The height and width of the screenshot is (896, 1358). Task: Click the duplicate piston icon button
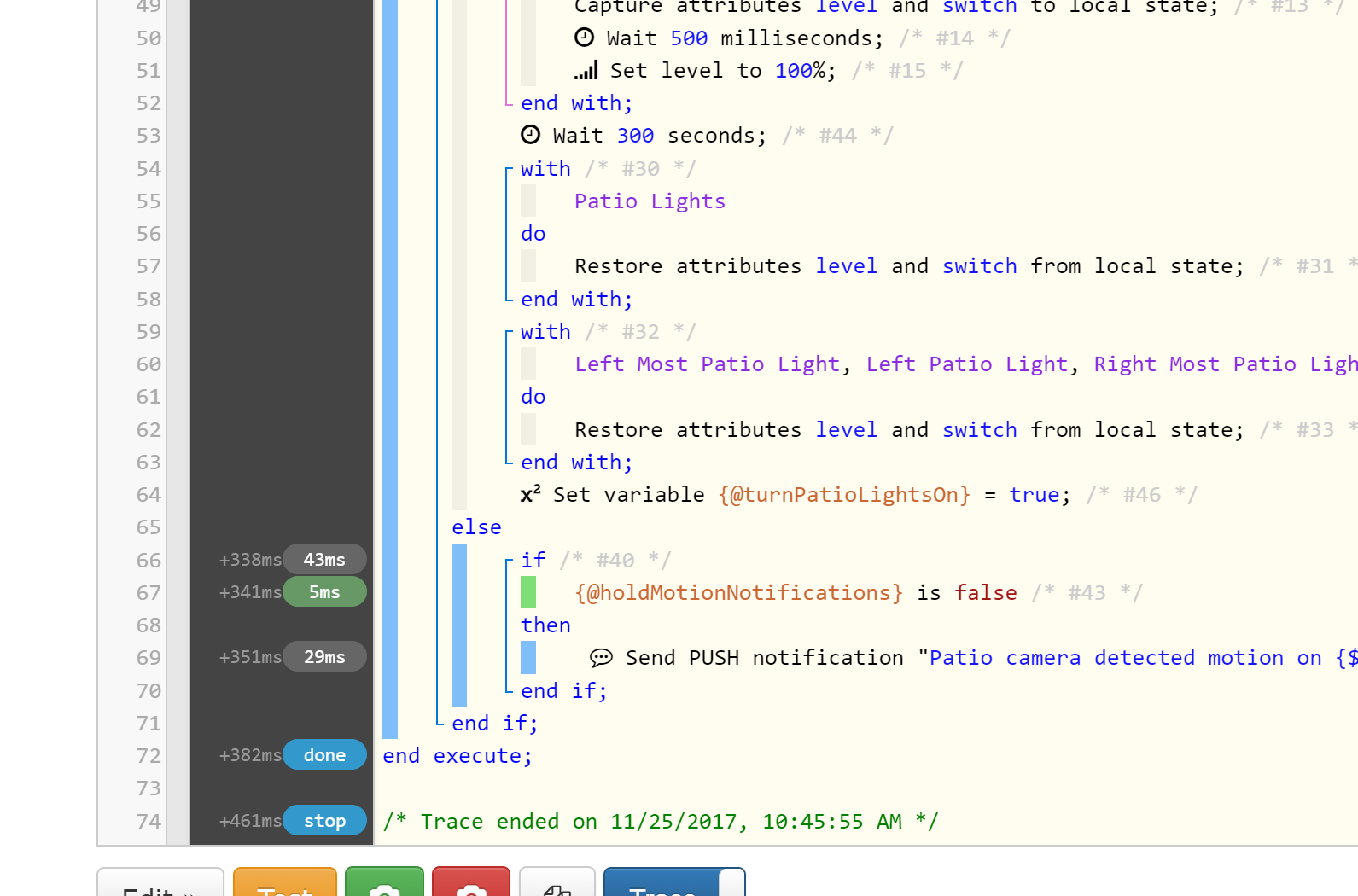[x=557, y=882]
